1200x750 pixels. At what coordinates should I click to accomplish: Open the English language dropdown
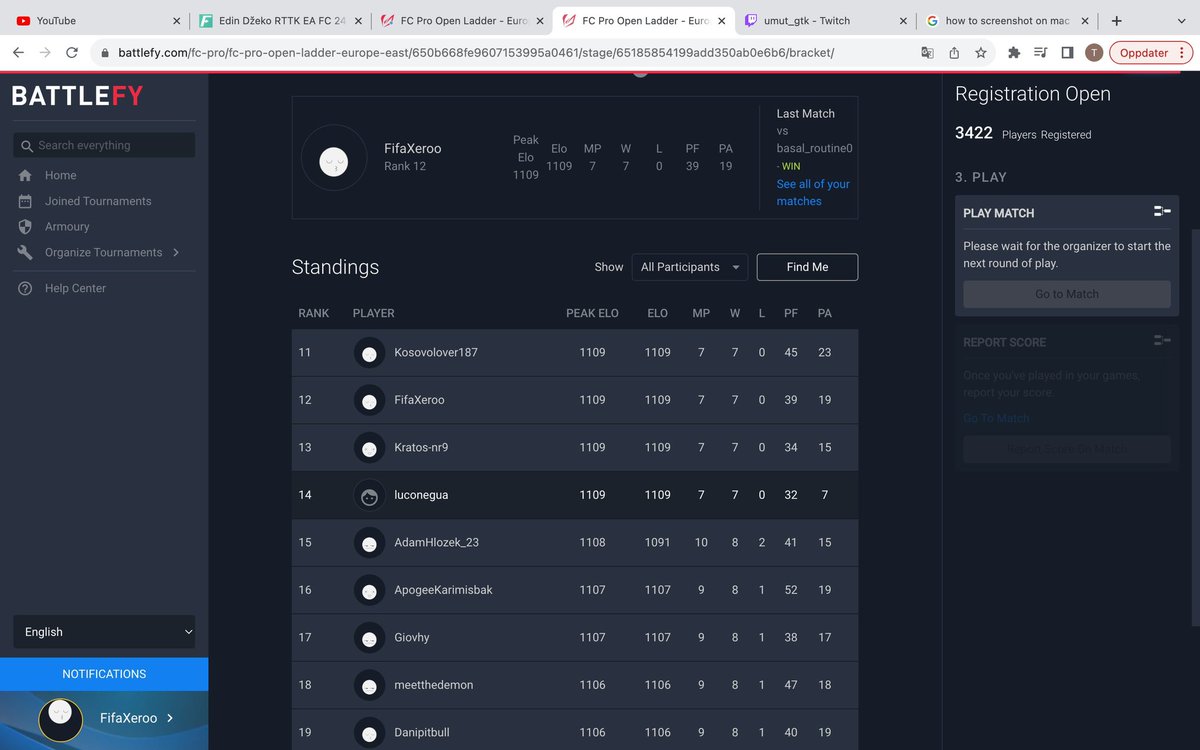point(104,632)
